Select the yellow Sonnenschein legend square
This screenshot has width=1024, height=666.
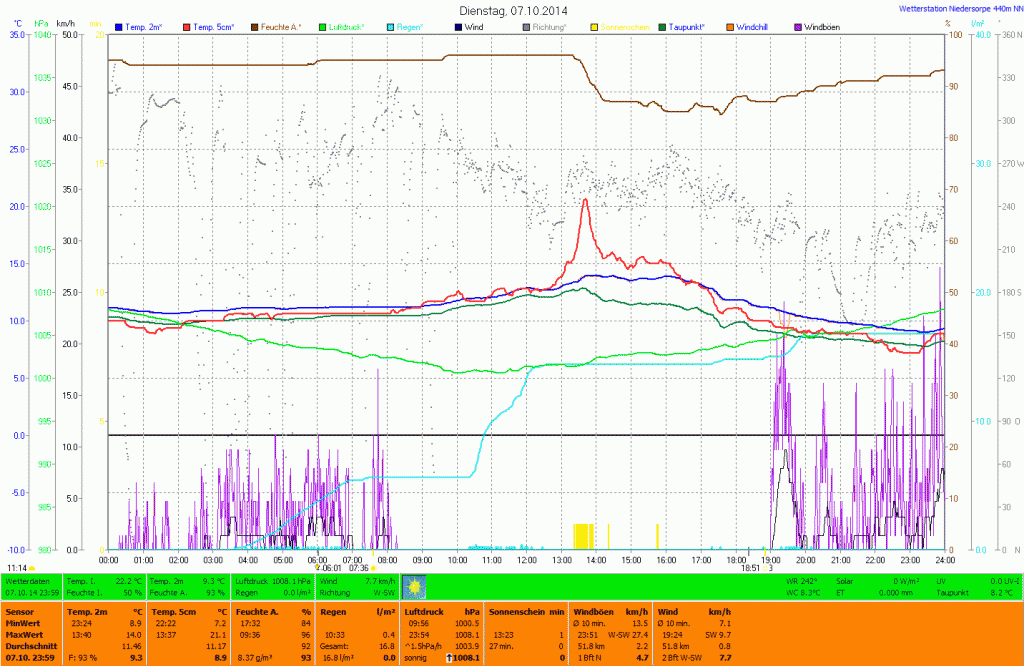click(x=593, y=26)
